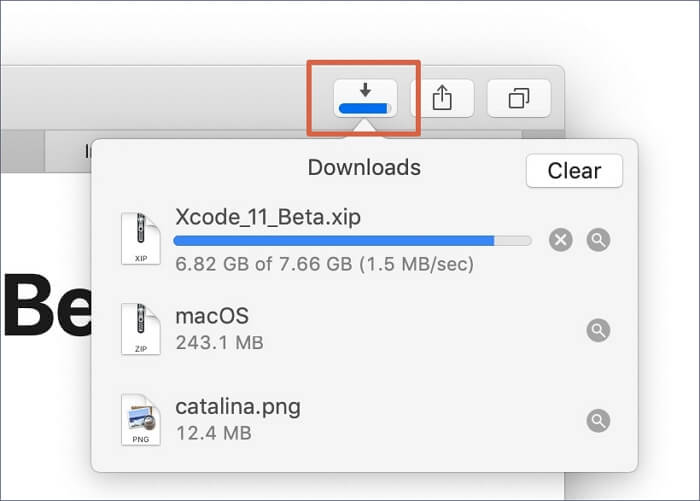700x501 pixels.
Task: Select the macOS download entry name
Action: pyautogui.click(x=211, y=316)
